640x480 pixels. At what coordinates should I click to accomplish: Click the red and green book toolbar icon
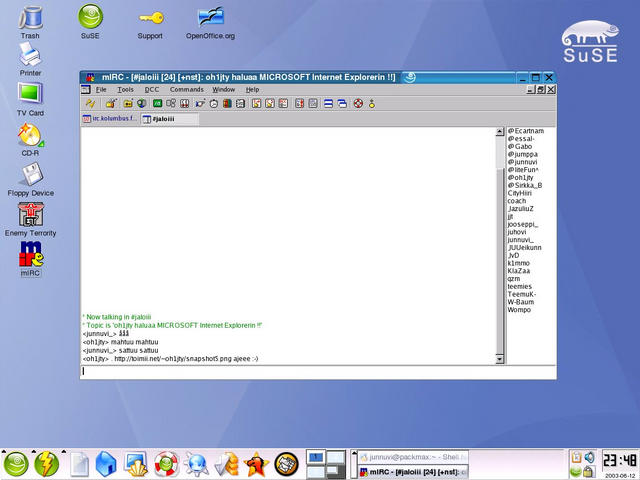(x=227, y=104)
